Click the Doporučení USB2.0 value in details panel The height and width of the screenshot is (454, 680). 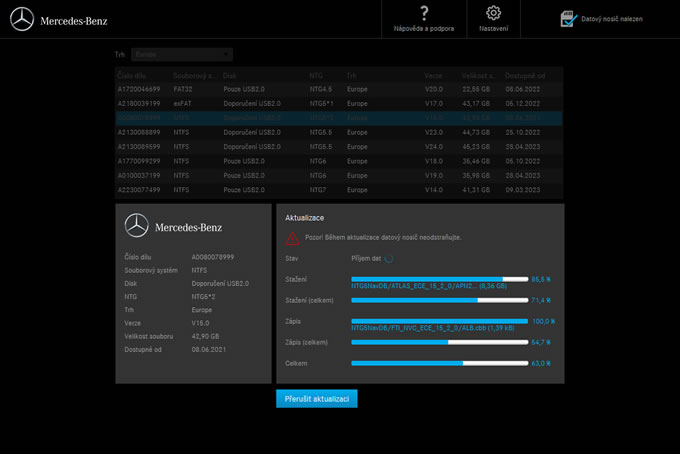click(220, 284)
